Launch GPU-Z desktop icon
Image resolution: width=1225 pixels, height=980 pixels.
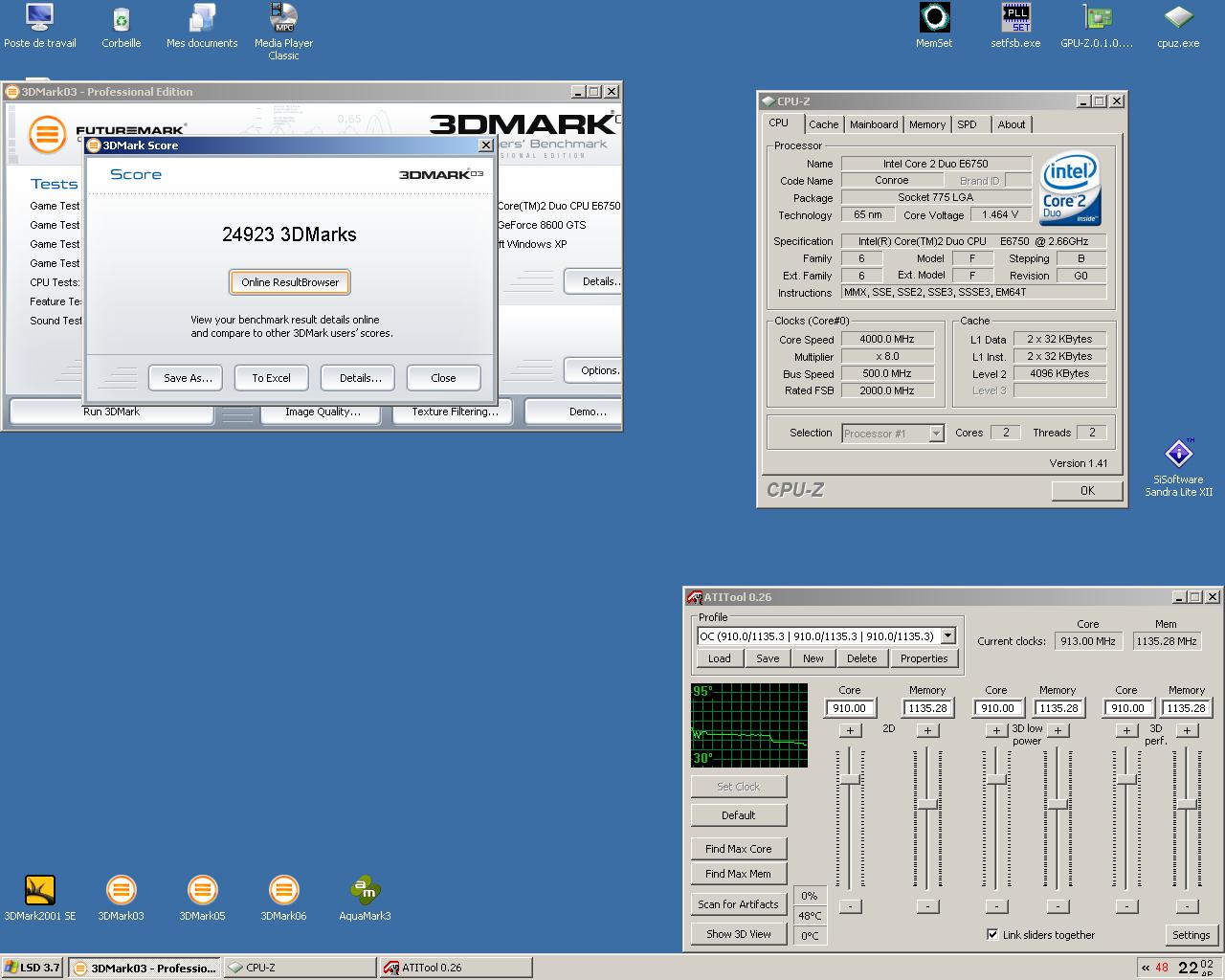click(1097, 26)
